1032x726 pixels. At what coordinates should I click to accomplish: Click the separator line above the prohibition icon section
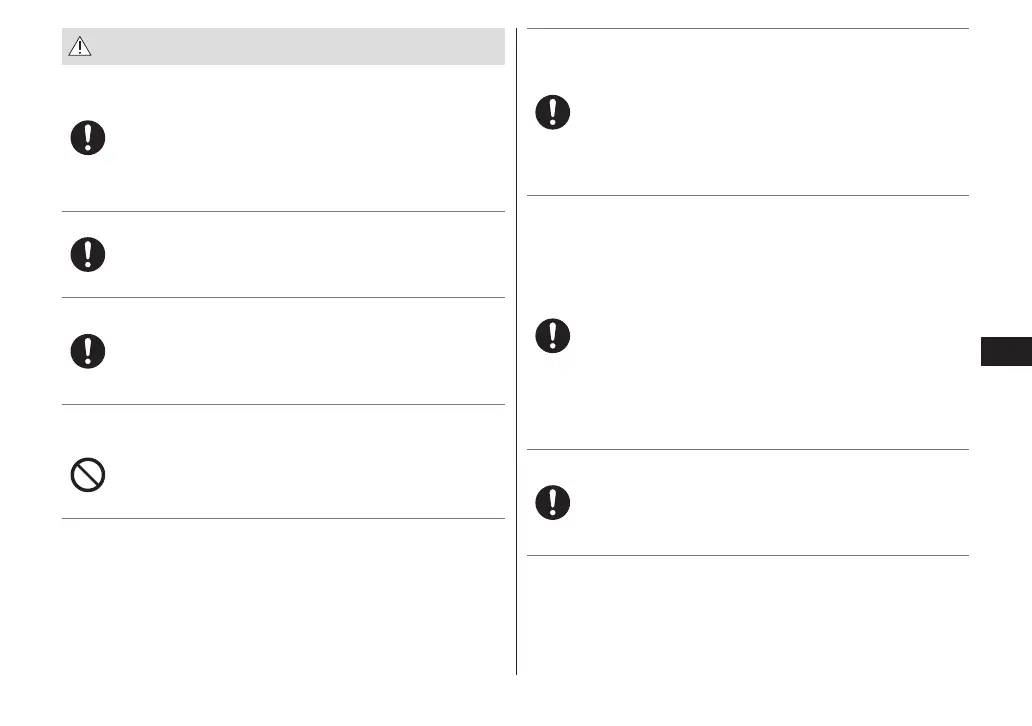pyautogui.click(x=283, y=405)
